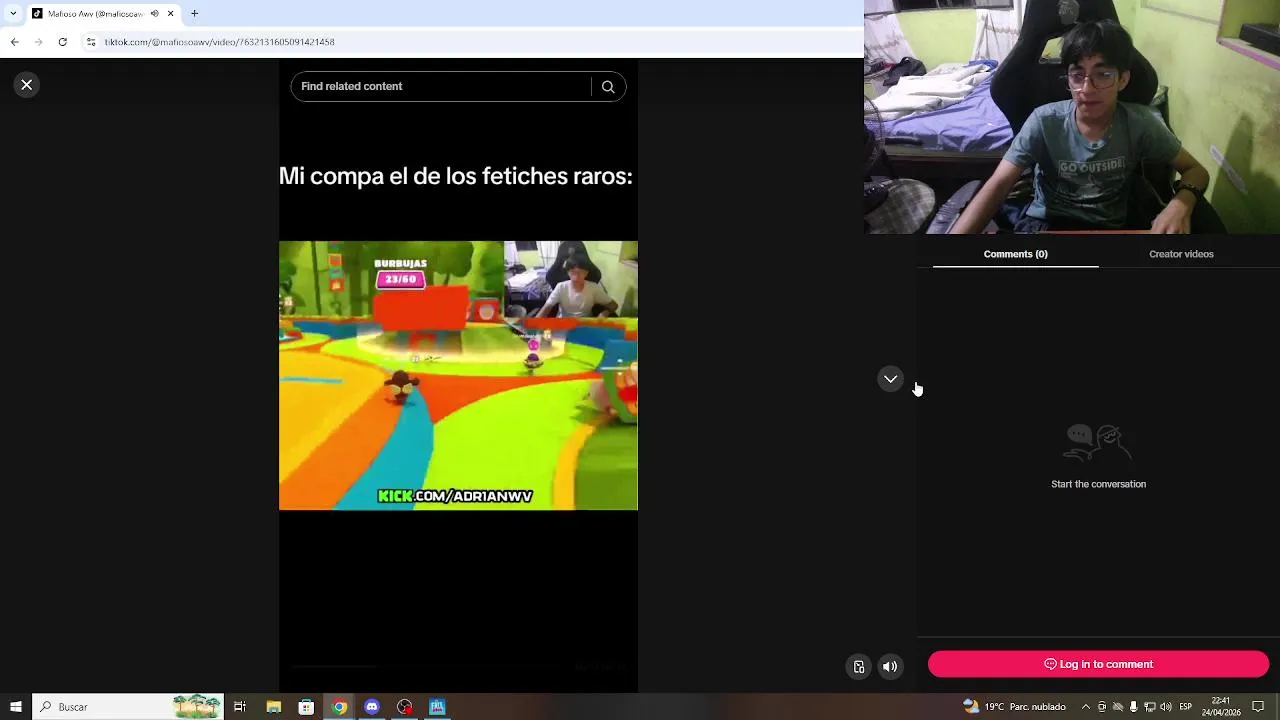
Task: Click the Start the conversation text
Action: pos(1098,484)
